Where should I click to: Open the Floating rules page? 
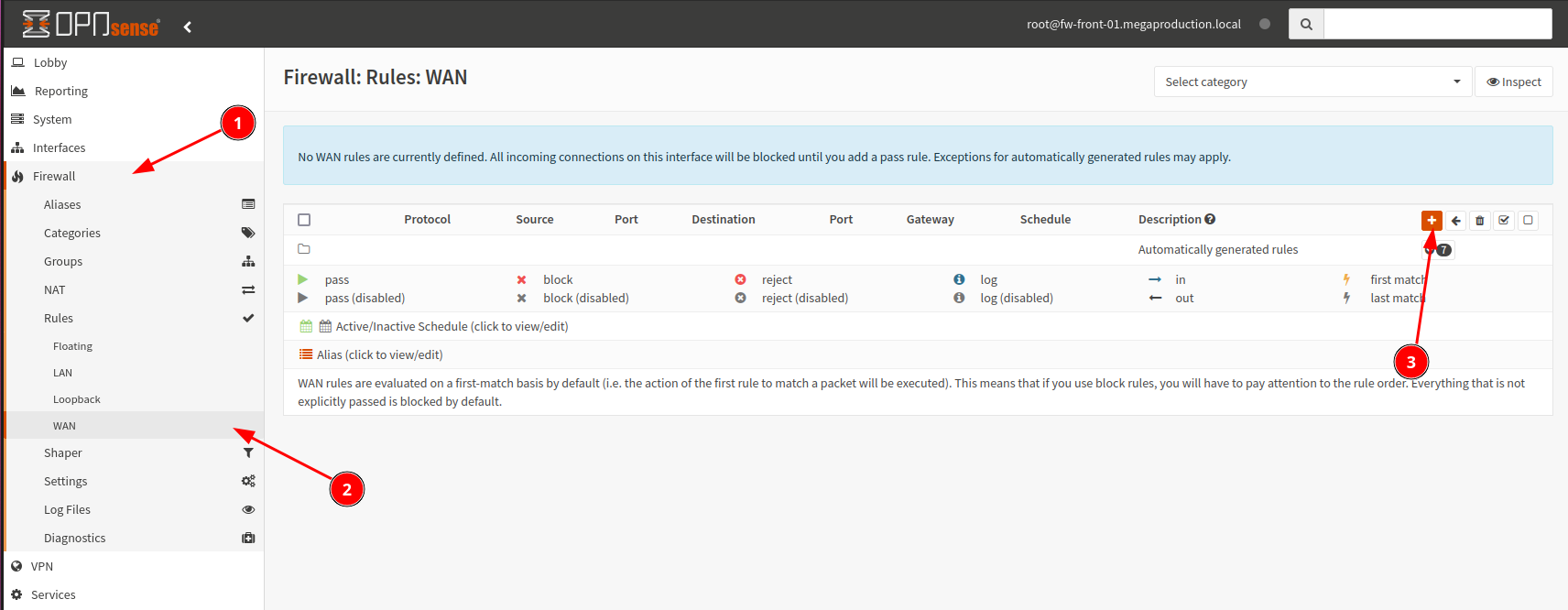(72, 346)
